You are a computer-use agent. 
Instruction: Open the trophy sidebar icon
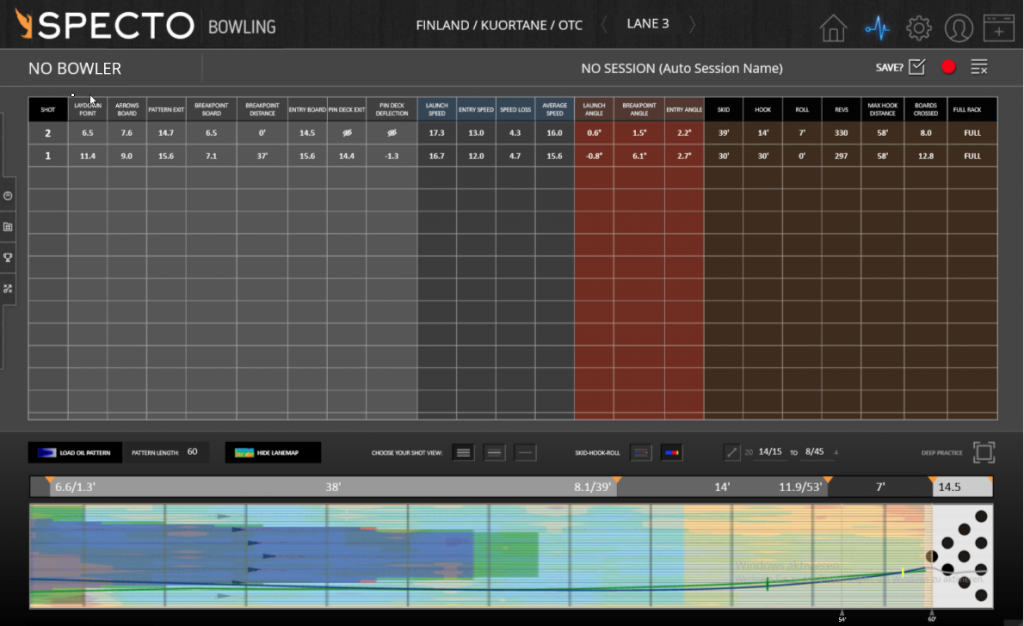click(8, 257)
